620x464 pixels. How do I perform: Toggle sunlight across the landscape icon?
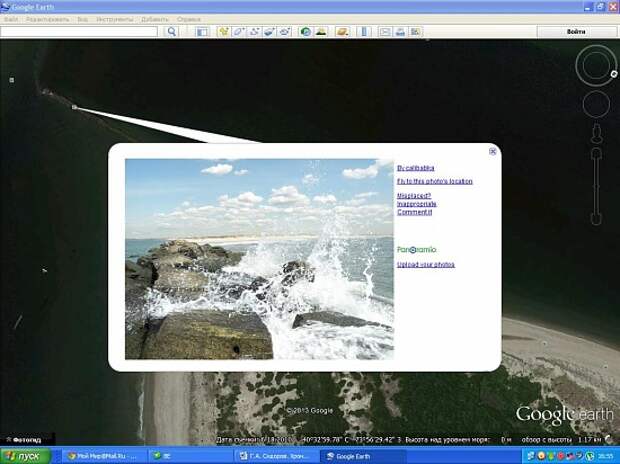pos(321,32)
